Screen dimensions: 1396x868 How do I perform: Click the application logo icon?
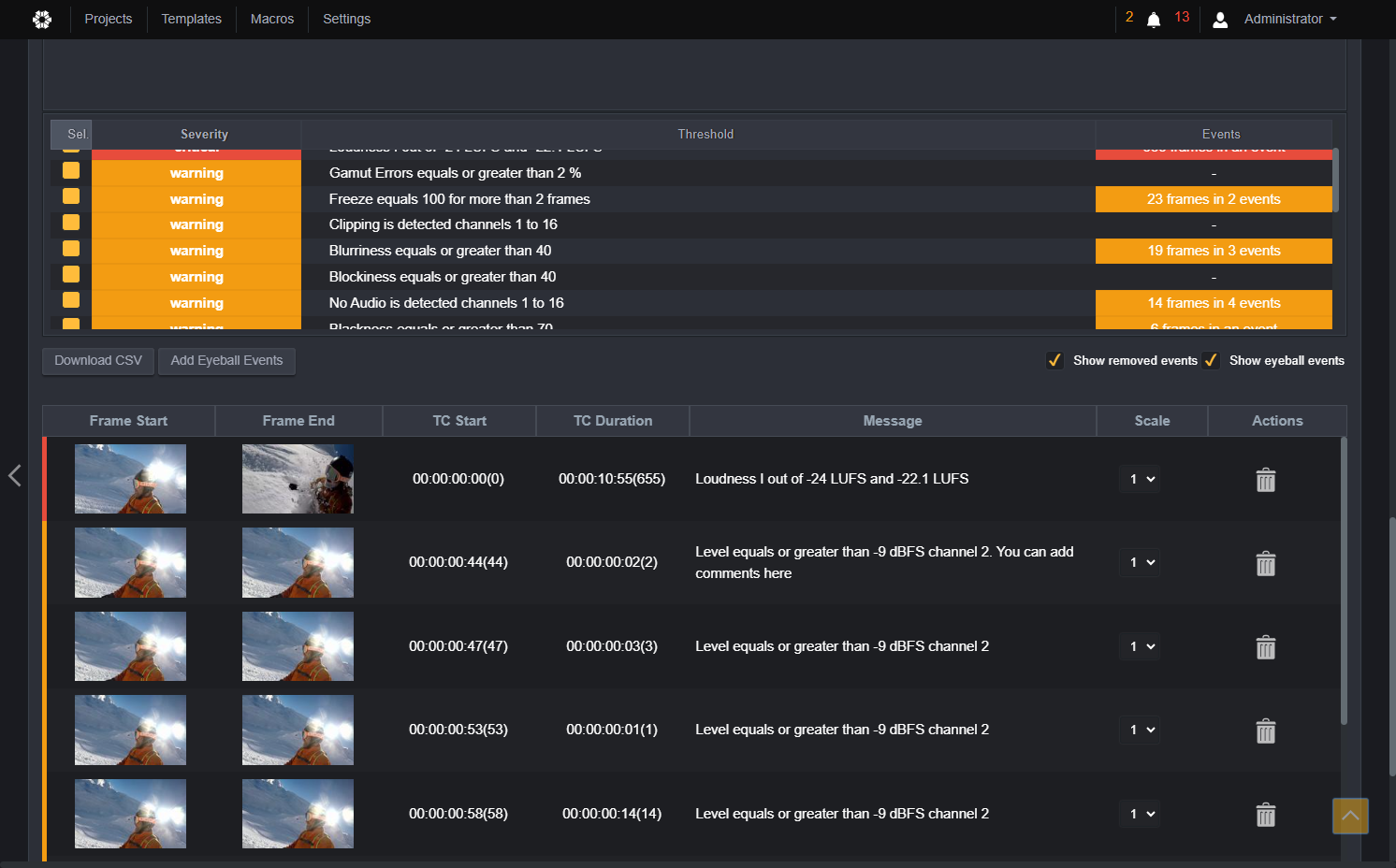(42, 19)
